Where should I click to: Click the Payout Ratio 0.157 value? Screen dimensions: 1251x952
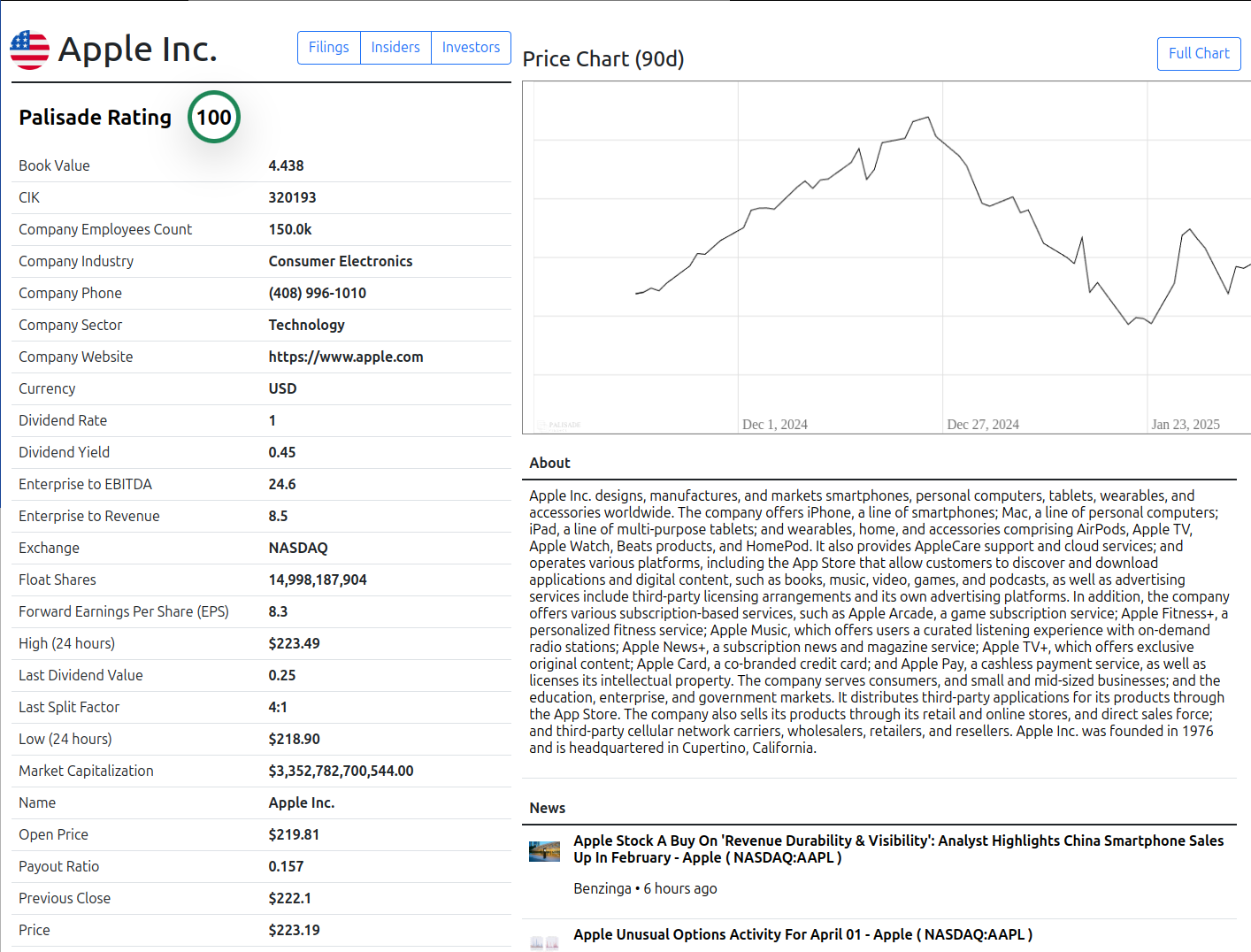[286, 866]
